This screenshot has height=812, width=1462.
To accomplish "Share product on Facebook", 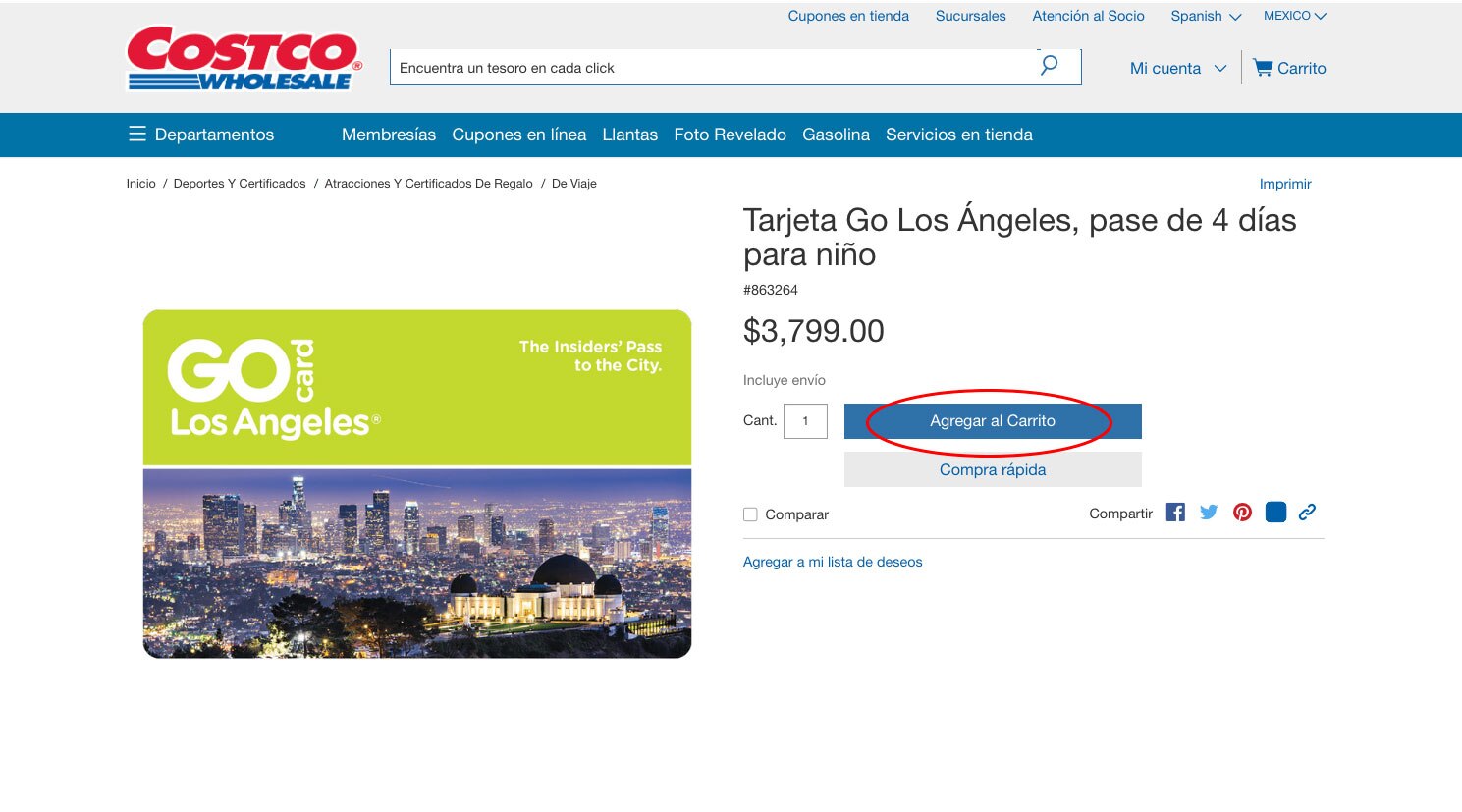I will pyautogui.click(x=1175, y=513).
